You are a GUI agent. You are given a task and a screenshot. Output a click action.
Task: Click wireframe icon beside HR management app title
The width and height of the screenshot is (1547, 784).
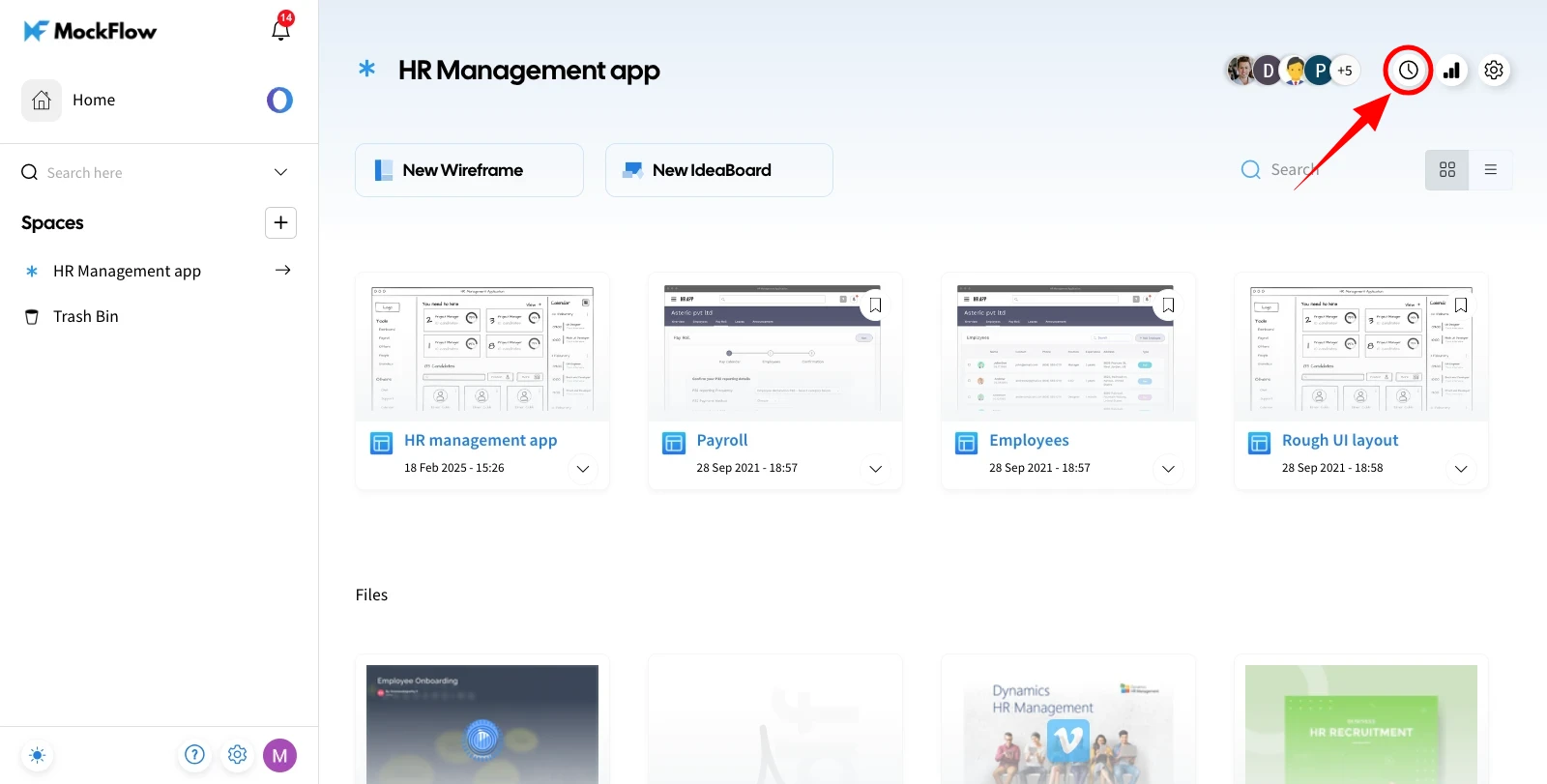tap(382, 443)
